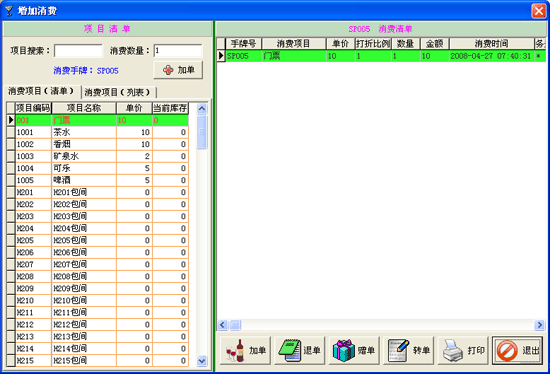Viewport: 550px width, 374px height.
Task: Click the wine bottle 加单 button icon
Action: [x=236, y=350]
